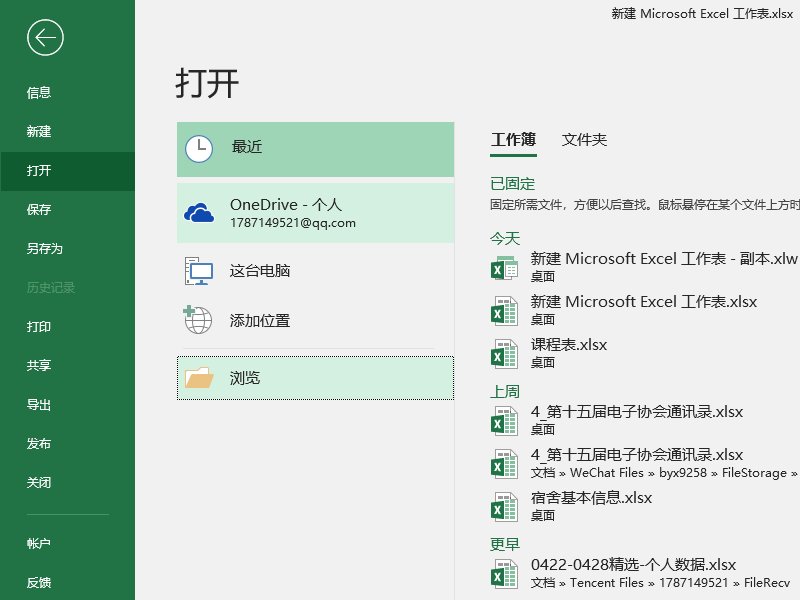Click the Add a Place (添加位置) globe icon
This screenshot has height=600, width=800.
pos(200,319)
